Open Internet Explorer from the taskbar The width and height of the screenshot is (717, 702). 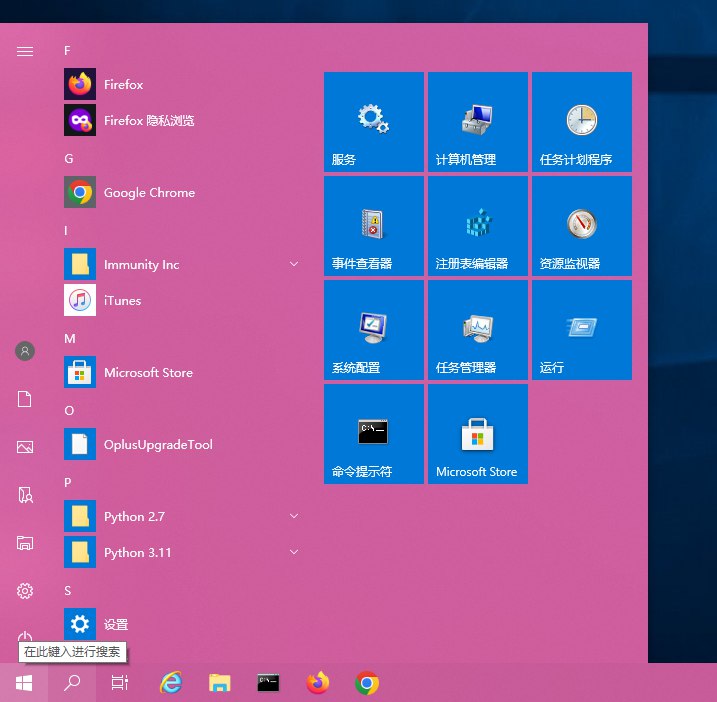[x=171, y=683]
